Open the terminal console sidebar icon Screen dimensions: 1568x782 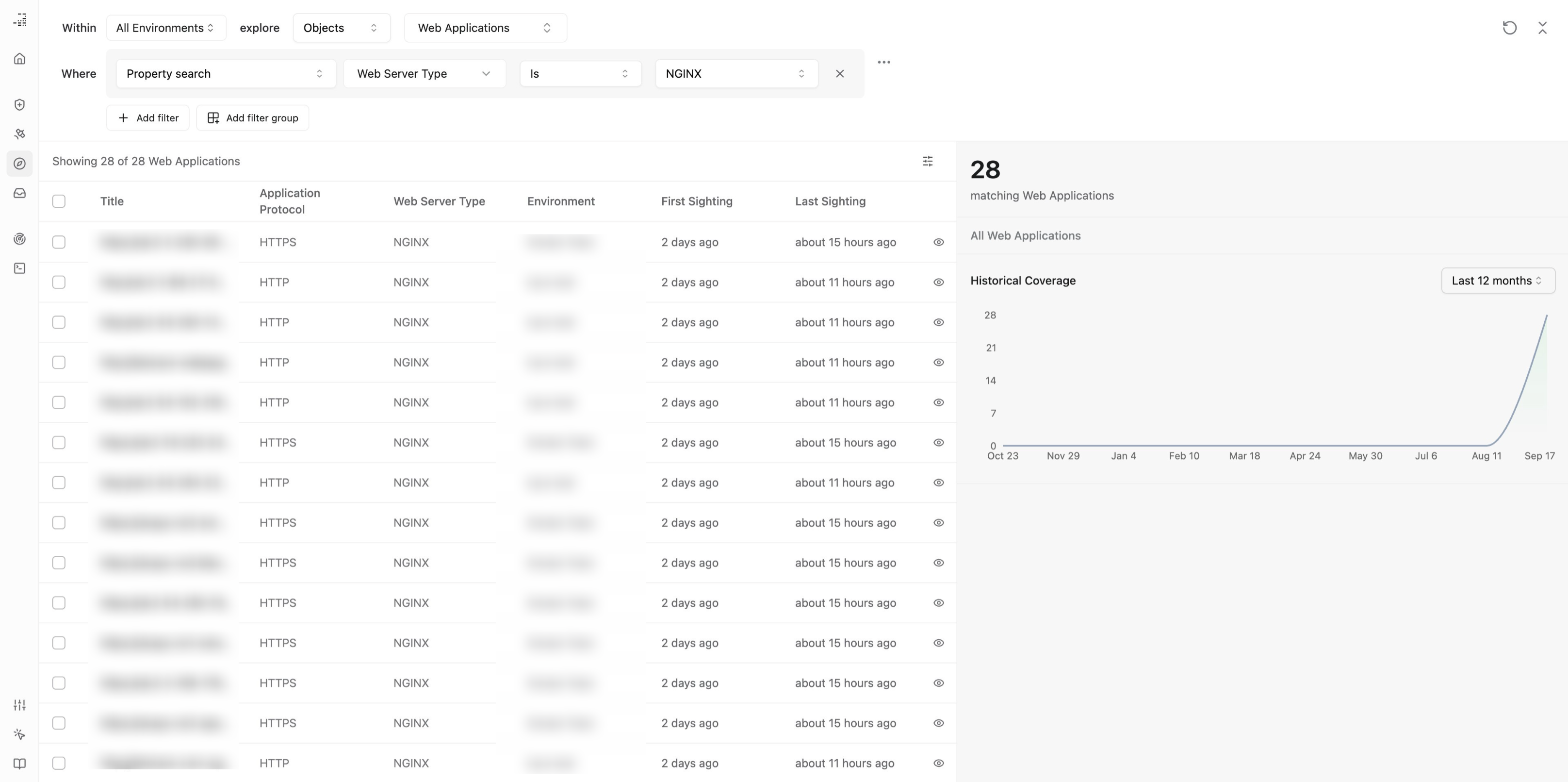(19, 268)
